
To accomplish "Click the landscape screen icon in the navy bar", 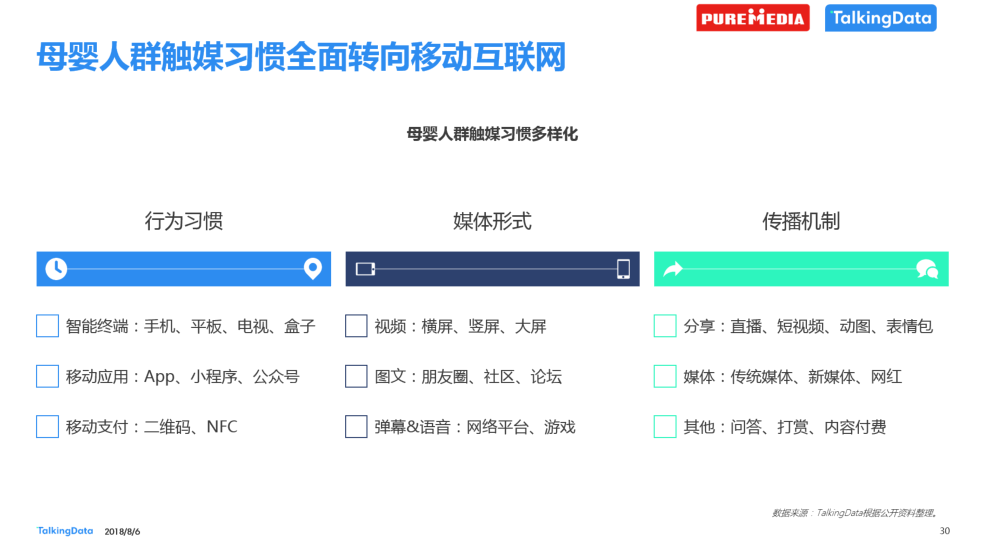I will click(x=365, y=269).
